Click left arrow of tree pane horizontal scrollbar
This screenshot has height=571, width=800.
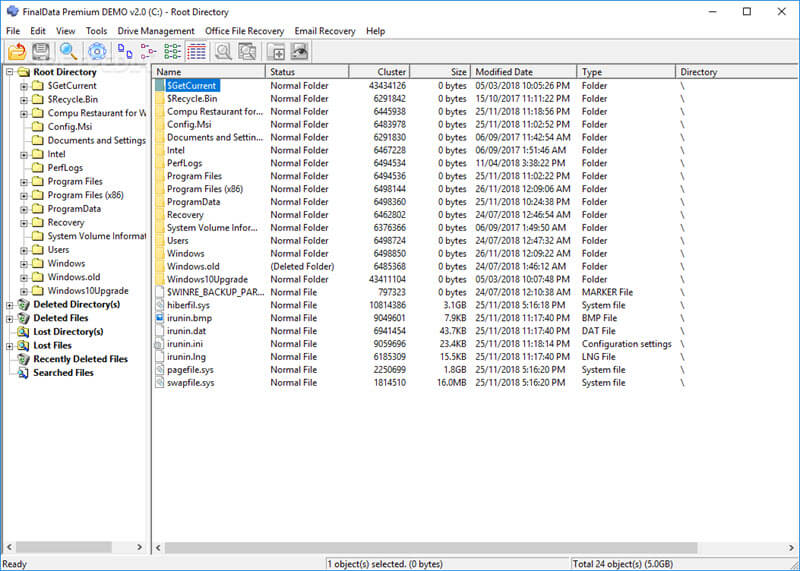coord(9,547)
